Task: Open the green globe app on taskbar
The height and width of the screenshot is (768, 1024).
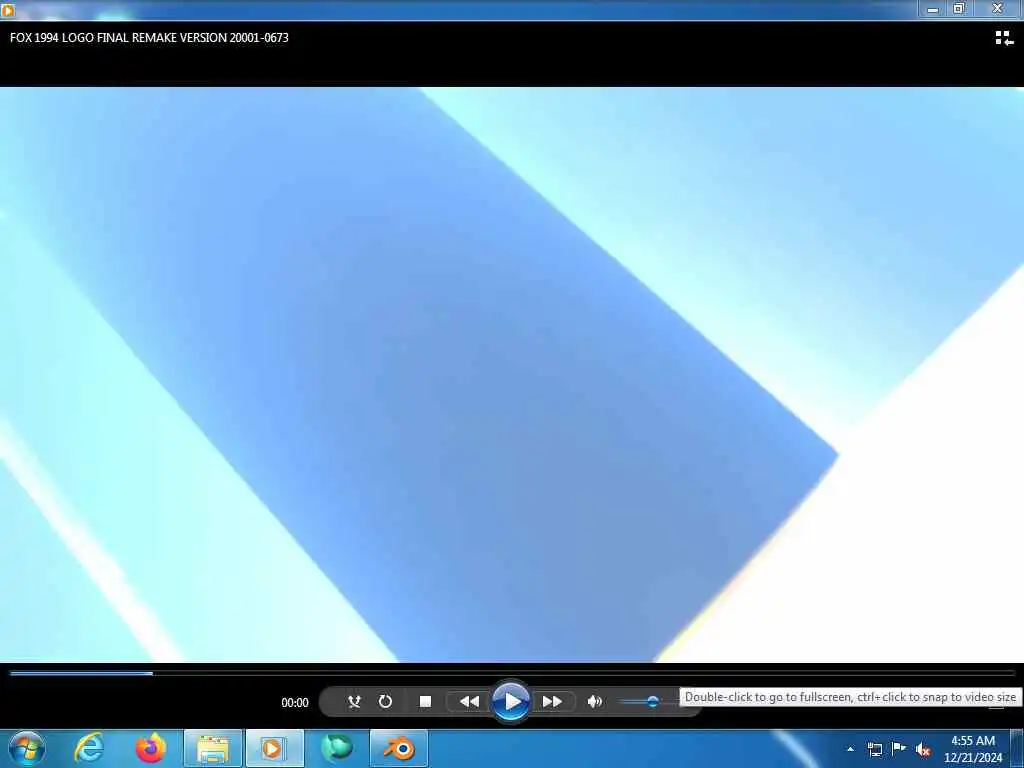Action: (x=336, y=748)
